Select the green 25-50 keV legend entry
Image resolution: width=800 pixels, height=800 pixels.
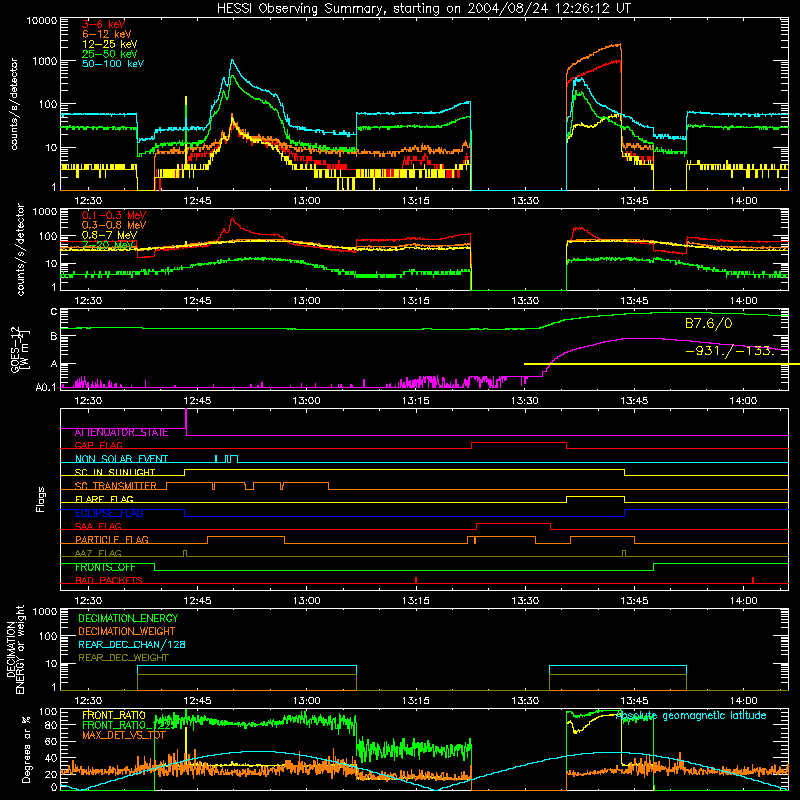point(110,54)
